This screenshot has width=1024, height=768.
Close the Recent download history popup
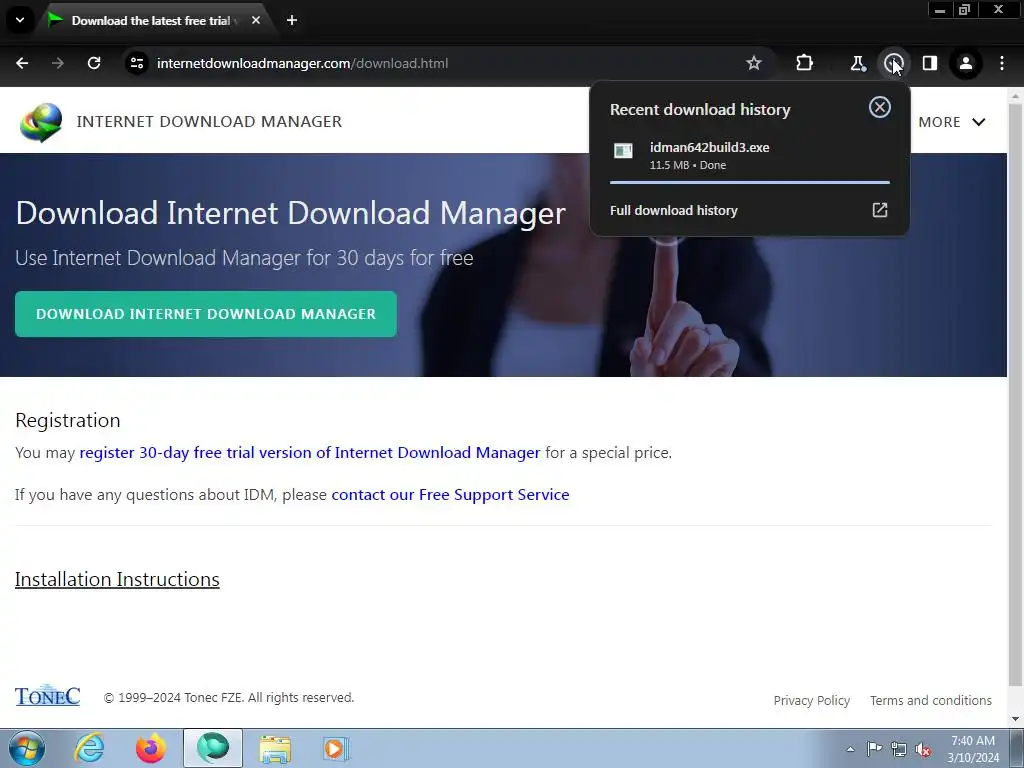tap(880, 107)
